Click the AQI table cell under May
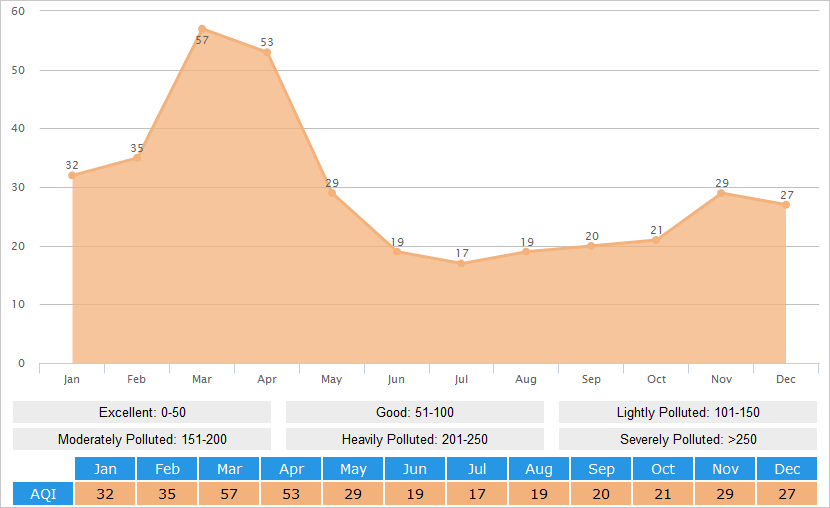 tap(353, 494)
